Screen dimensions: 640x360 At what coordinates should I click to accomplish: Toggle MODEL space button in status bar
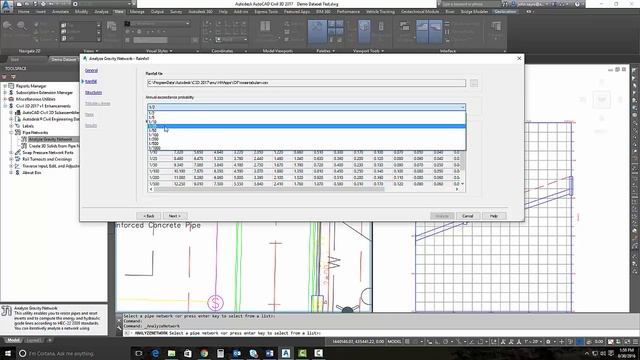pyautogui.click(x=394, y=342)
